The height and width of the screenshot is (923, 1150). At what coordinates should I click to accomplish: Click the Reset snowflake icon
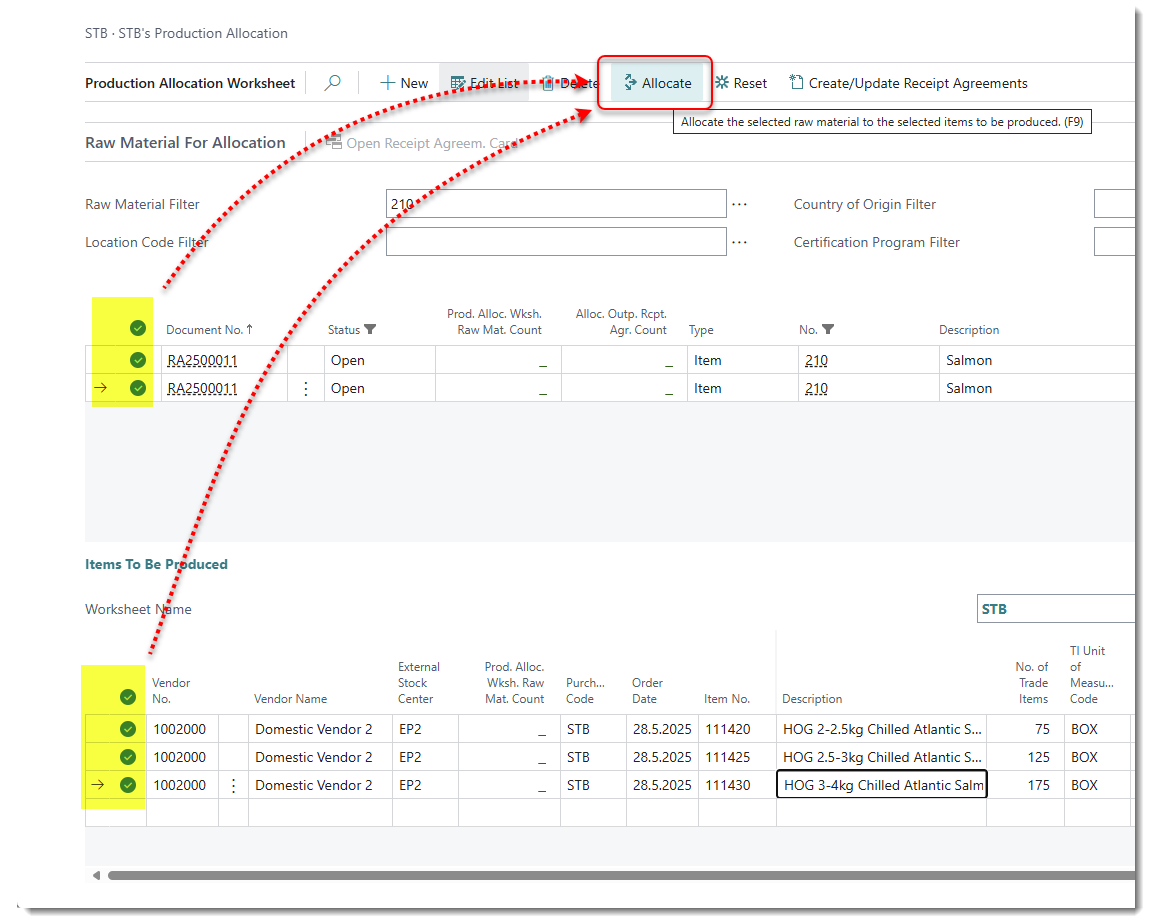722,83
